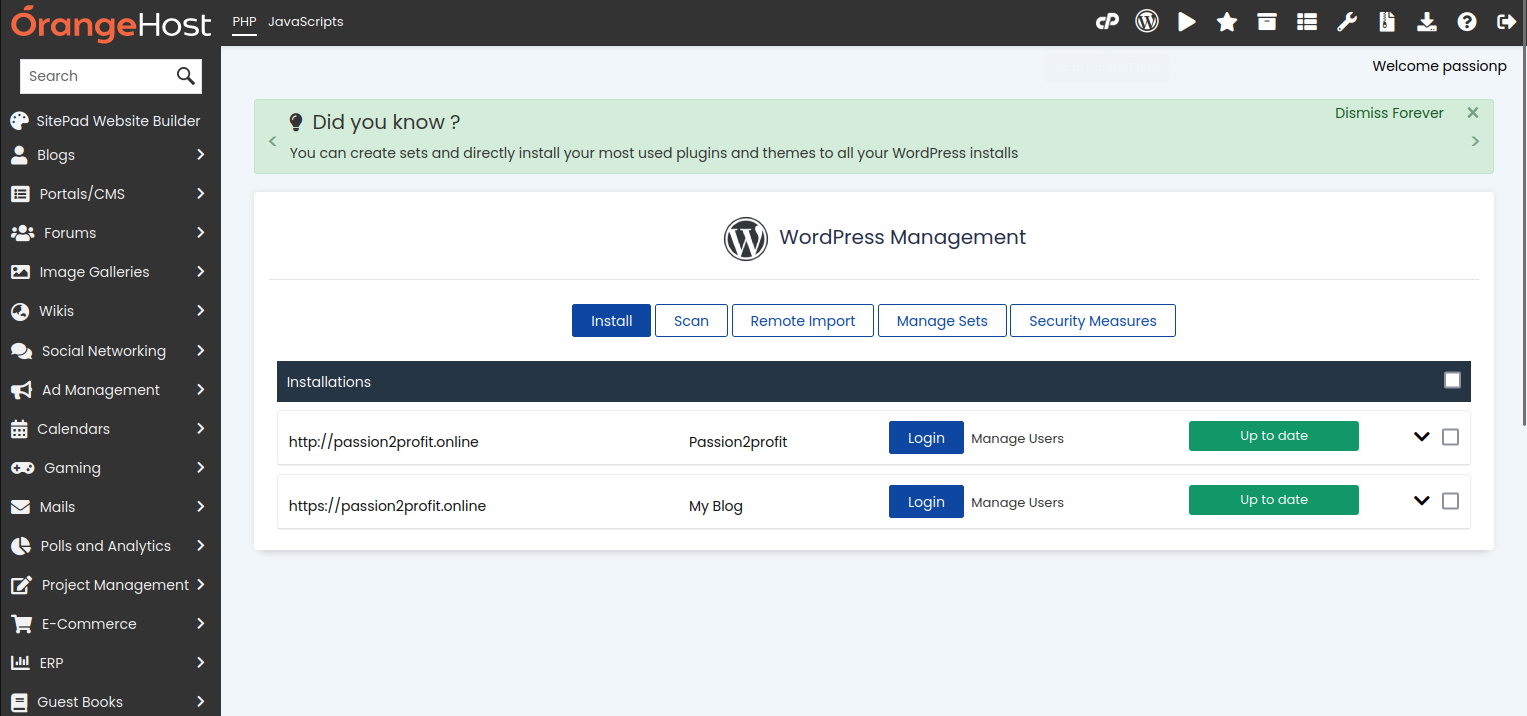Click the logout arrow icon

[x=1506, y=22]
